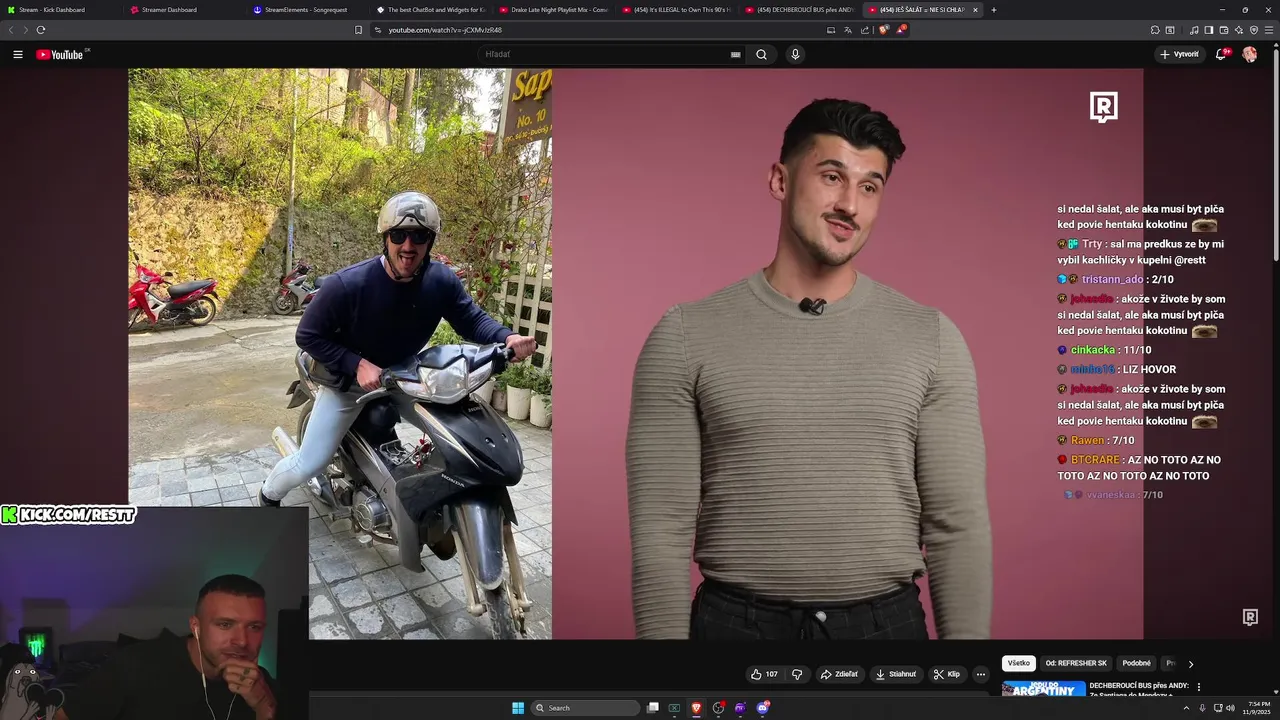Click the Windows taskbar Search box

point(586,708)
